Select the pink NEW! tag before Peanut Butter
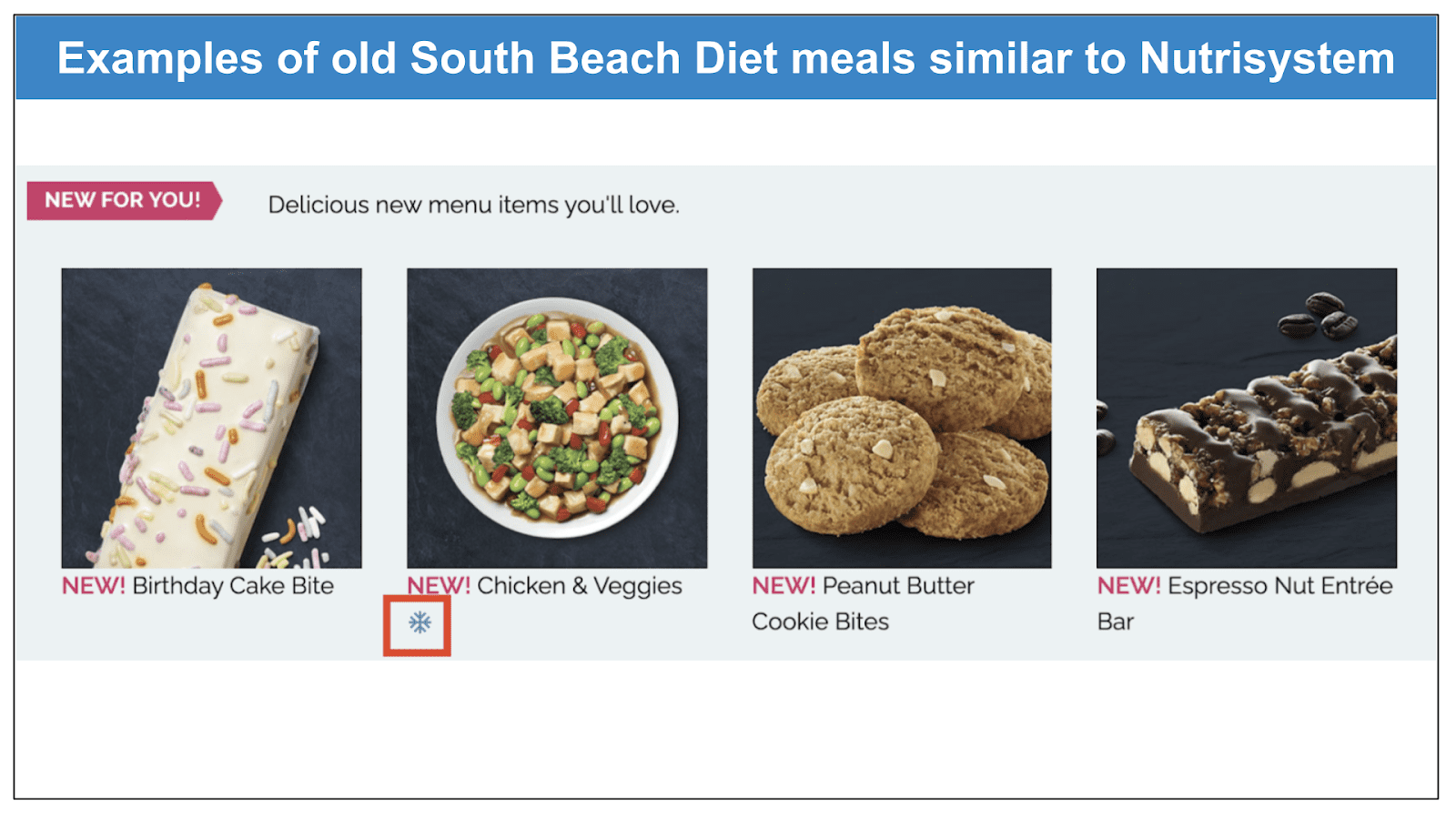The width and height of the screenshot is (1456, 819). (x=784, y=585)
